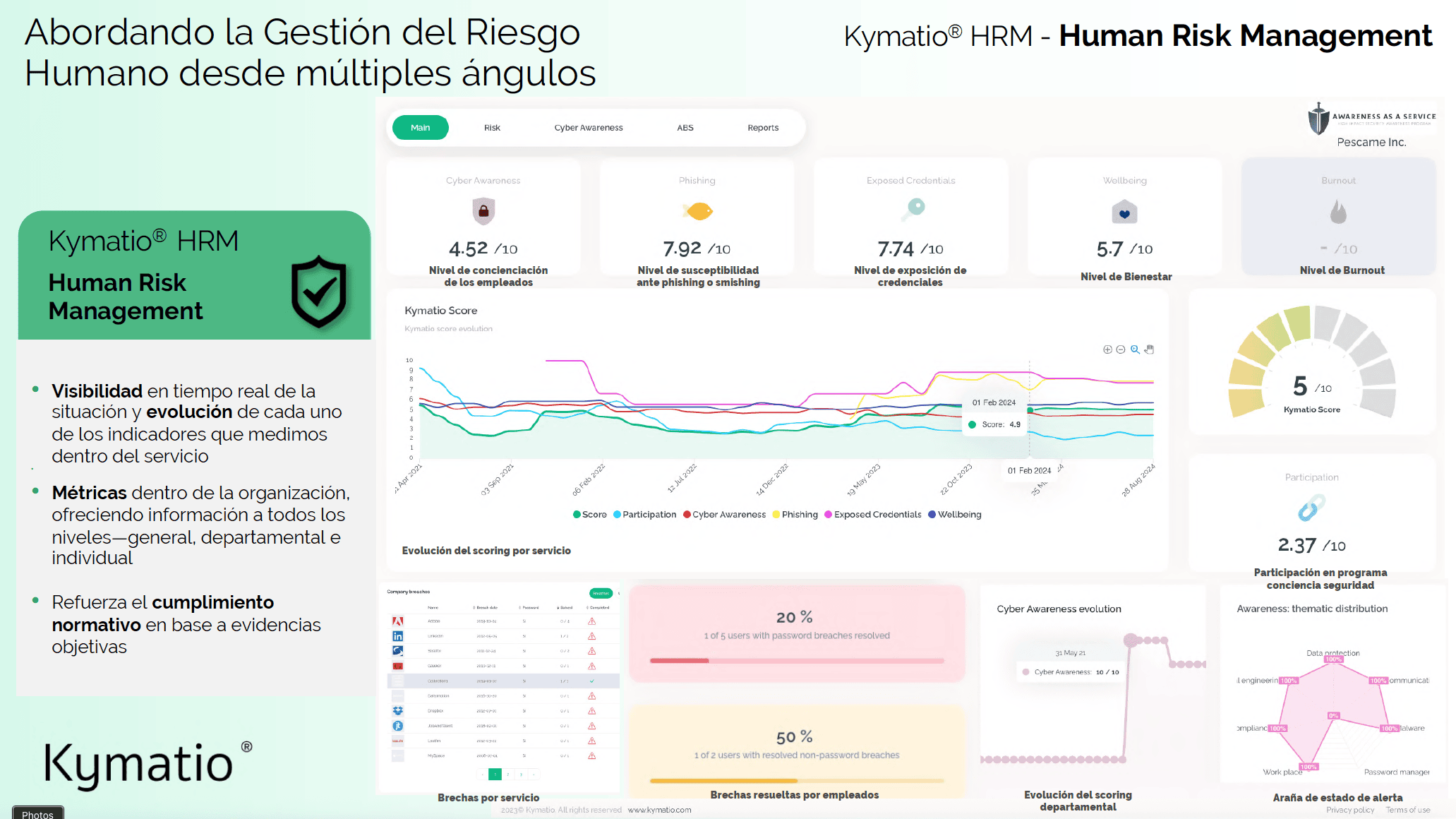Click the Dropbox icon in the breaches table
This screenshot has width=1456, height=819.
pyautogui.click(x=398, y=711)
